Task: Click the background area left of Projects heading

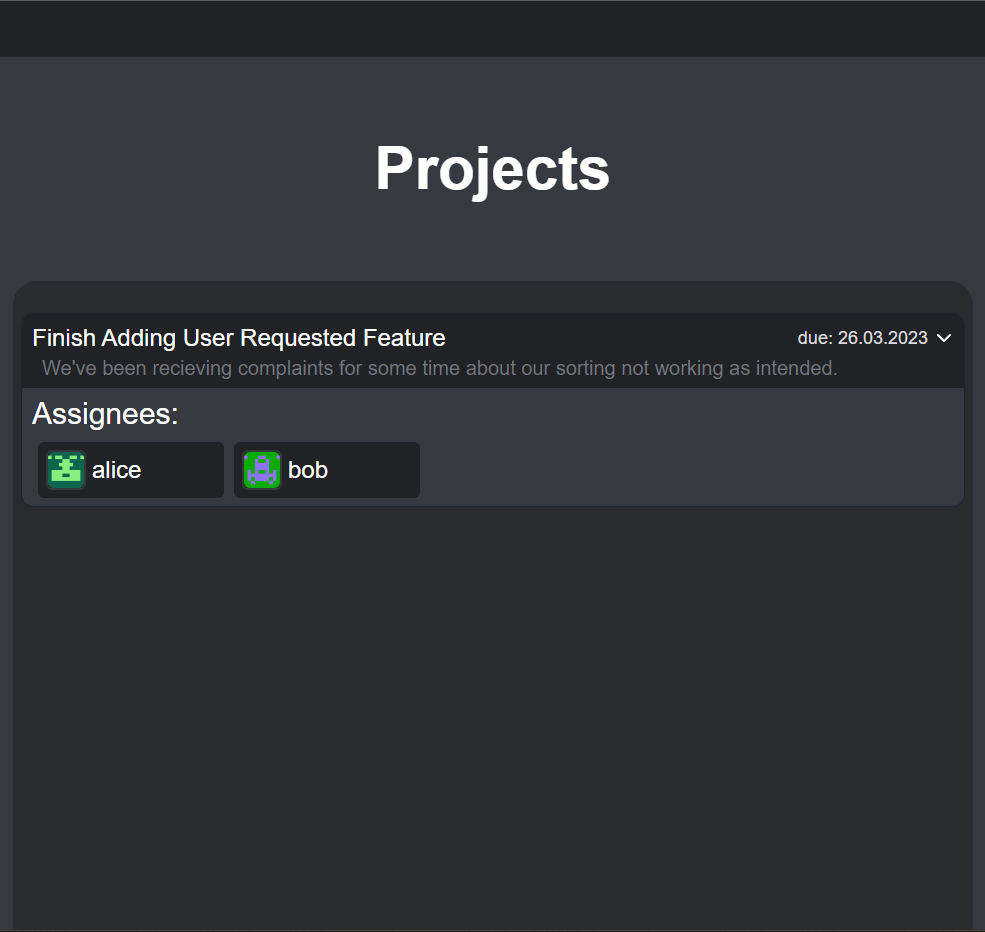Action: point(180,168)
